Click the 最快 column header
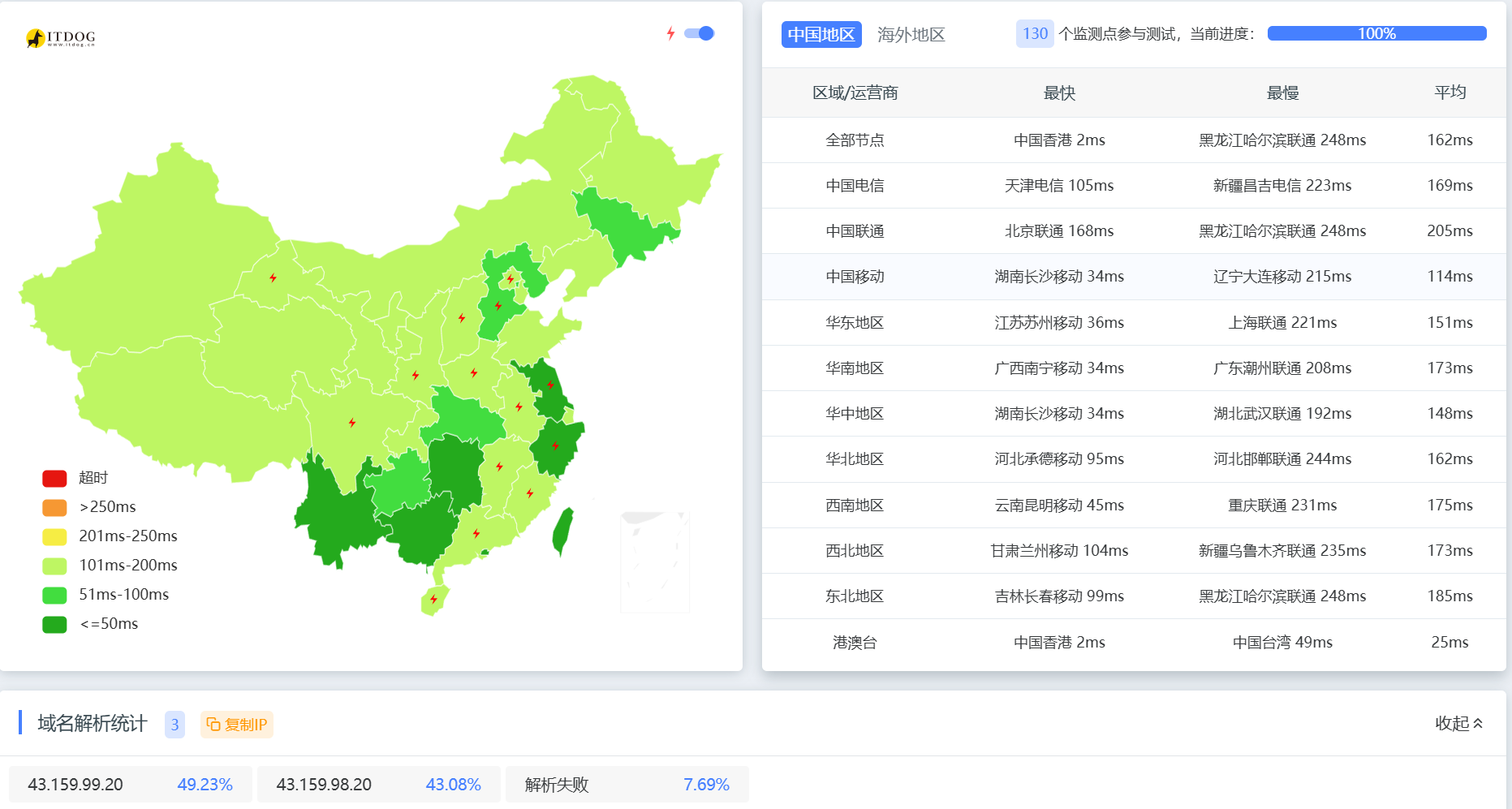Viewport: 1512px width, 809px height. click(x=1059, y=93)
